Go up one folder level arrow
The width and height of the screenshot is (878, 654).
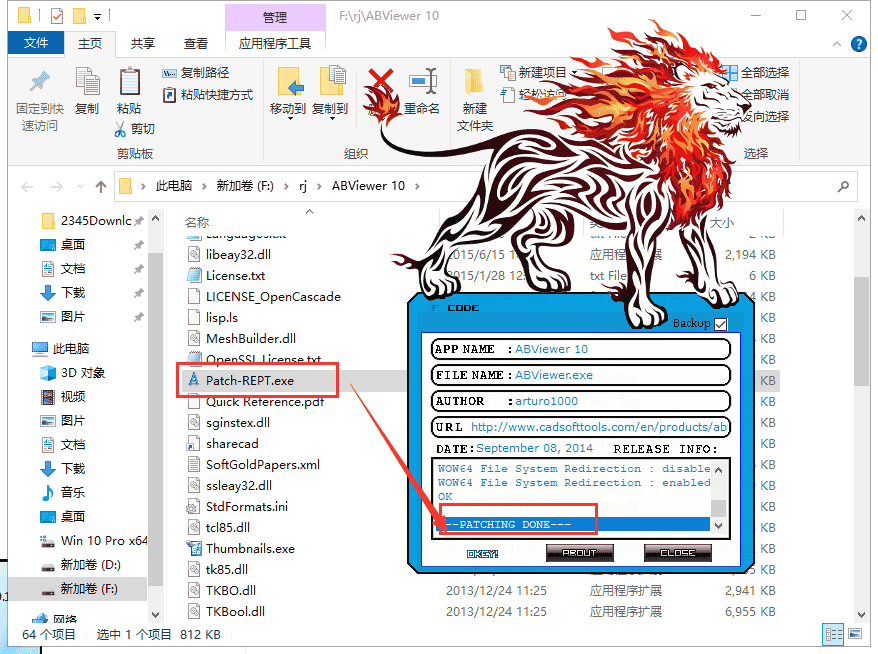click(x=101, y=186)
